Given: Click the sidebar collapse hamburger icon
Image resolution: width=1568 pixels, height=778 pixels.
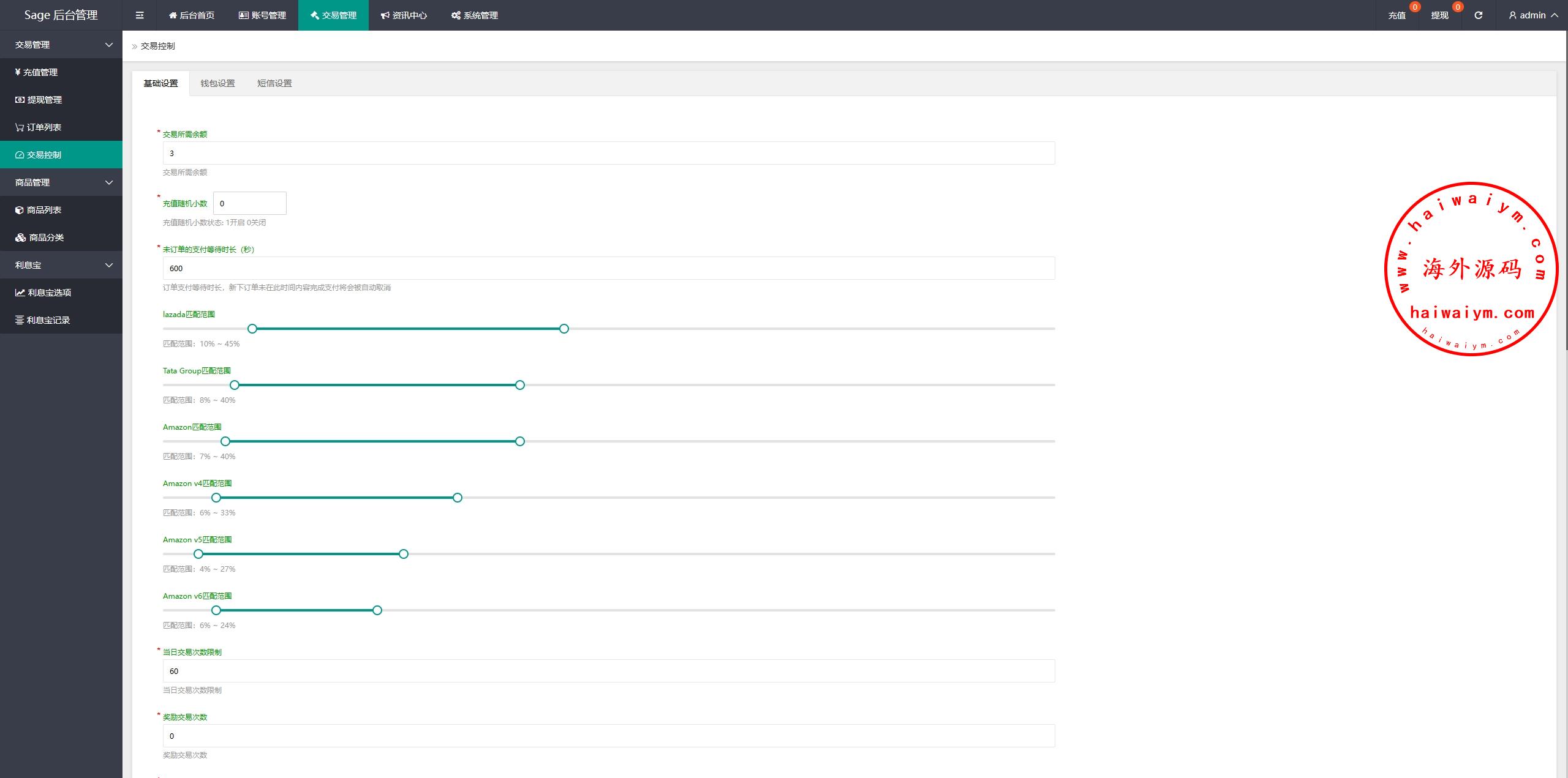Looking at the screenshot, I should pyautogui.click(x=140, y=15).
